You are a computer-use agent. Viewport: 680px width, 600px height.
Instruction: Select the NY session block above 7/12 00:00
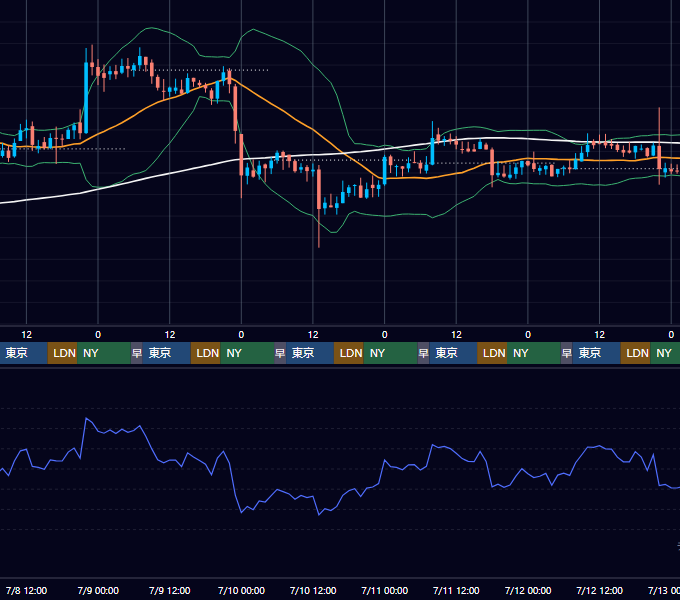coord(534,353)
